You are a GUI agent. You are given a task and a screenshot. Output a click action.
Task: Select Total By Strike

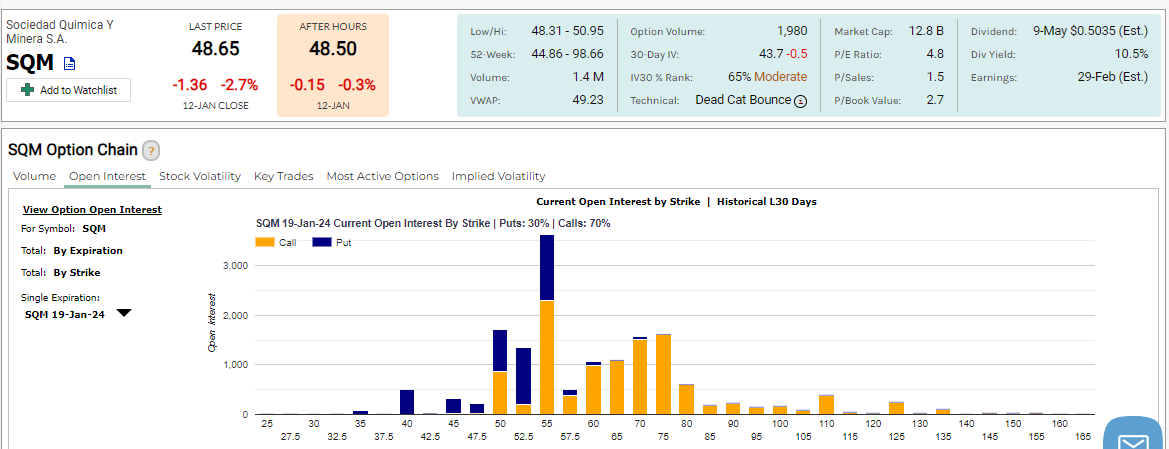coord(77,273)
